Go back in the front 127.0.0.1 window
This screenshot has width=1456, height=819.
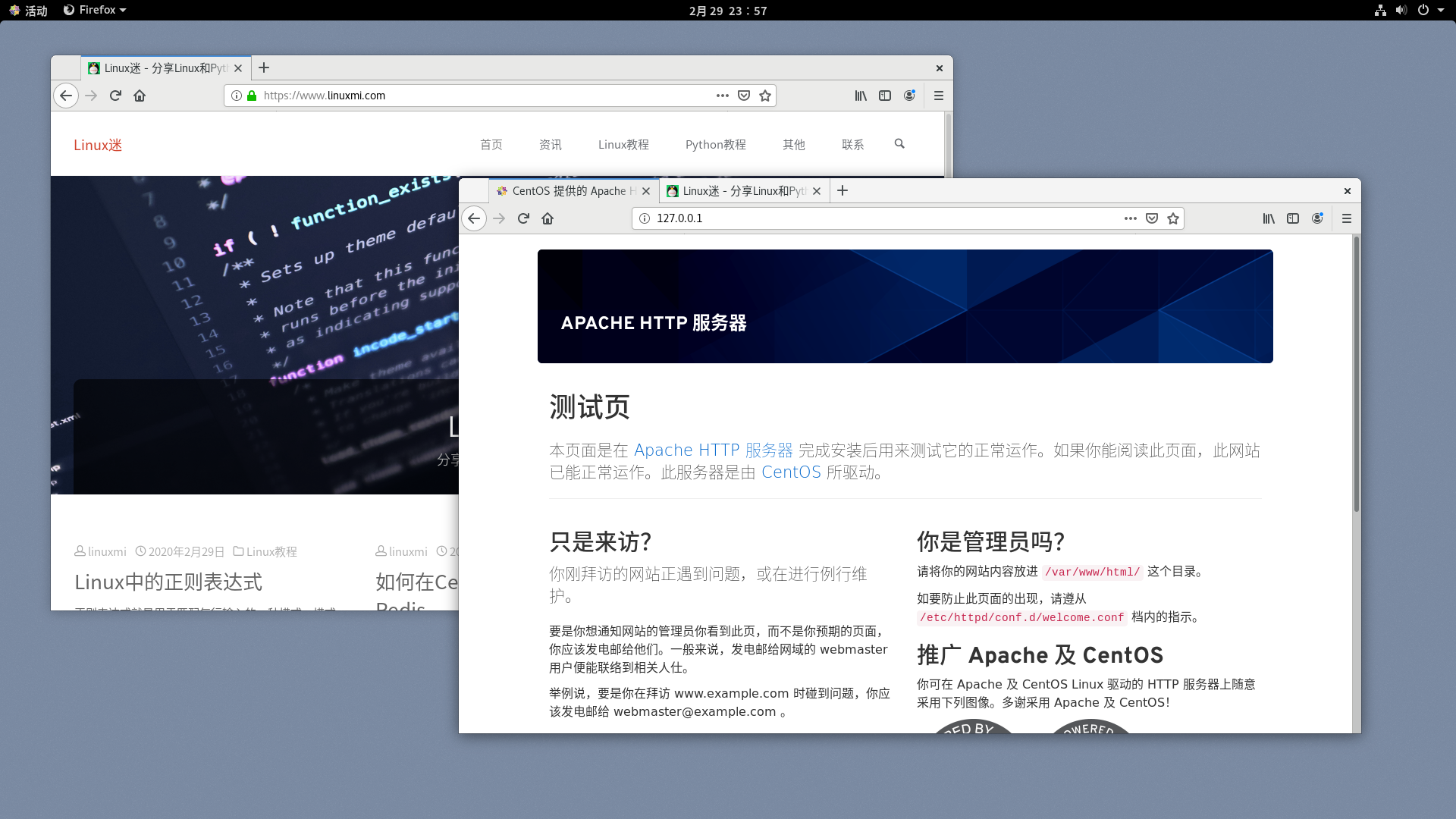click(x=474, y=218)
